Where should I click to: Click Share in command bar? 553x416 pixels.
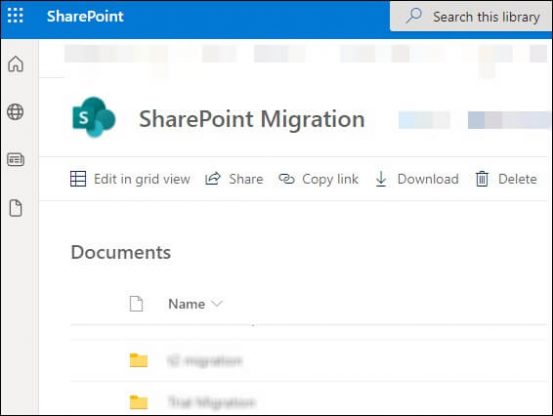click(234, 179)
